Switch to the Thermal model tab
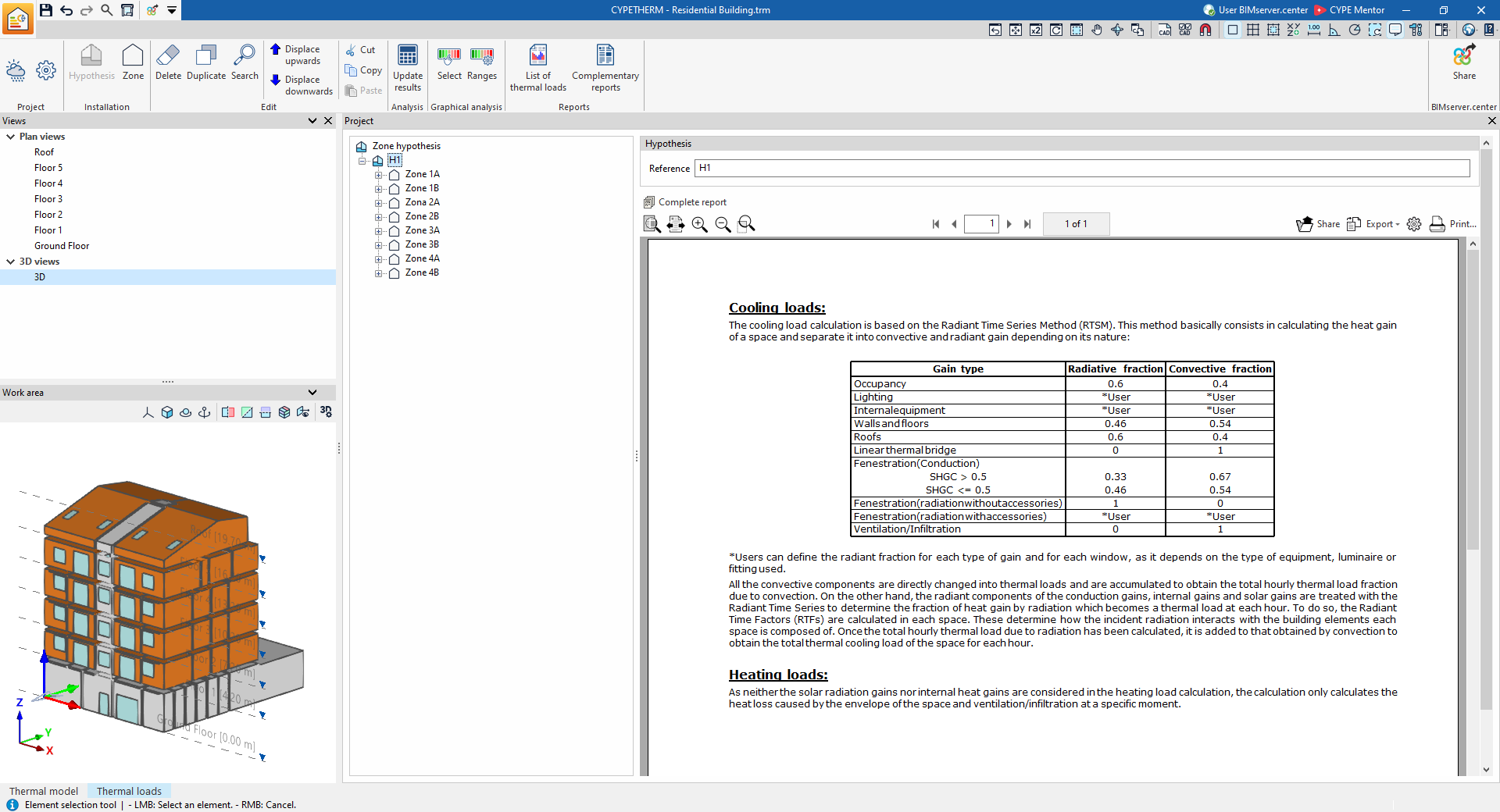Image resolution: width=1500 pixels, height=812 pixels. pos(44,791)
